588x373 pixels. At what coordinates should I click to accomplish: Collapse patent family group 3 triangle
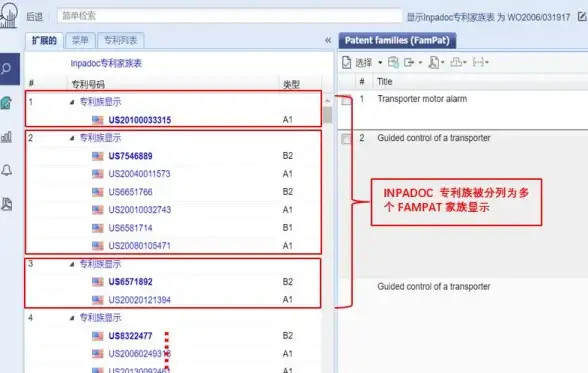72,264
